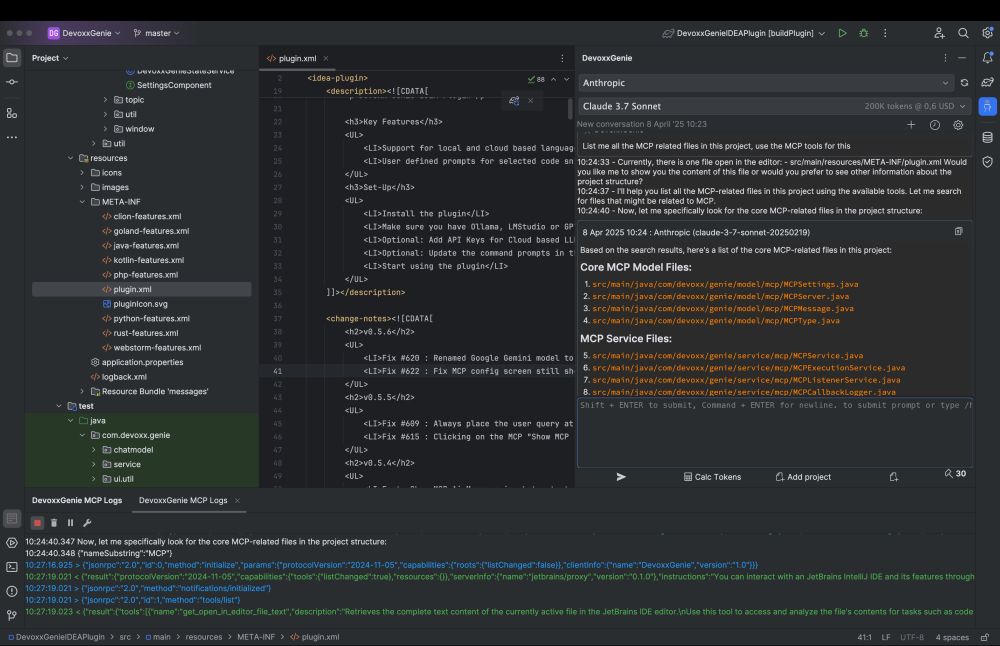
Task: Expand the topic folder
Action: coord(105,99)
